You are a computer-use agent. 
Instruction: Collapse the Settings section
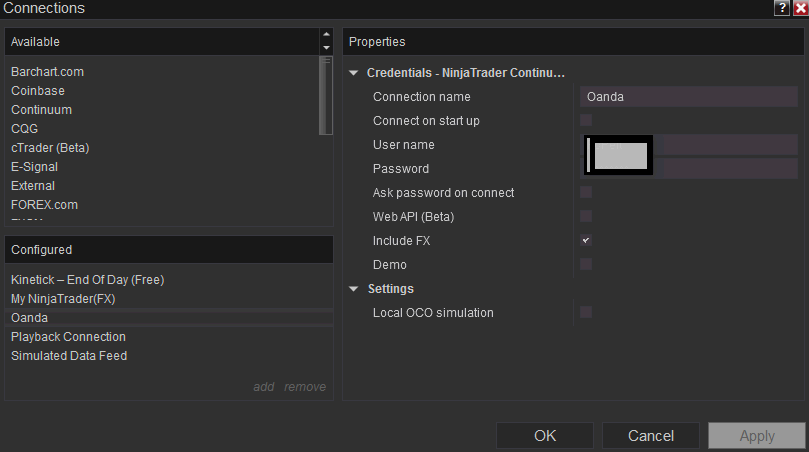click(x=353, y=289)
